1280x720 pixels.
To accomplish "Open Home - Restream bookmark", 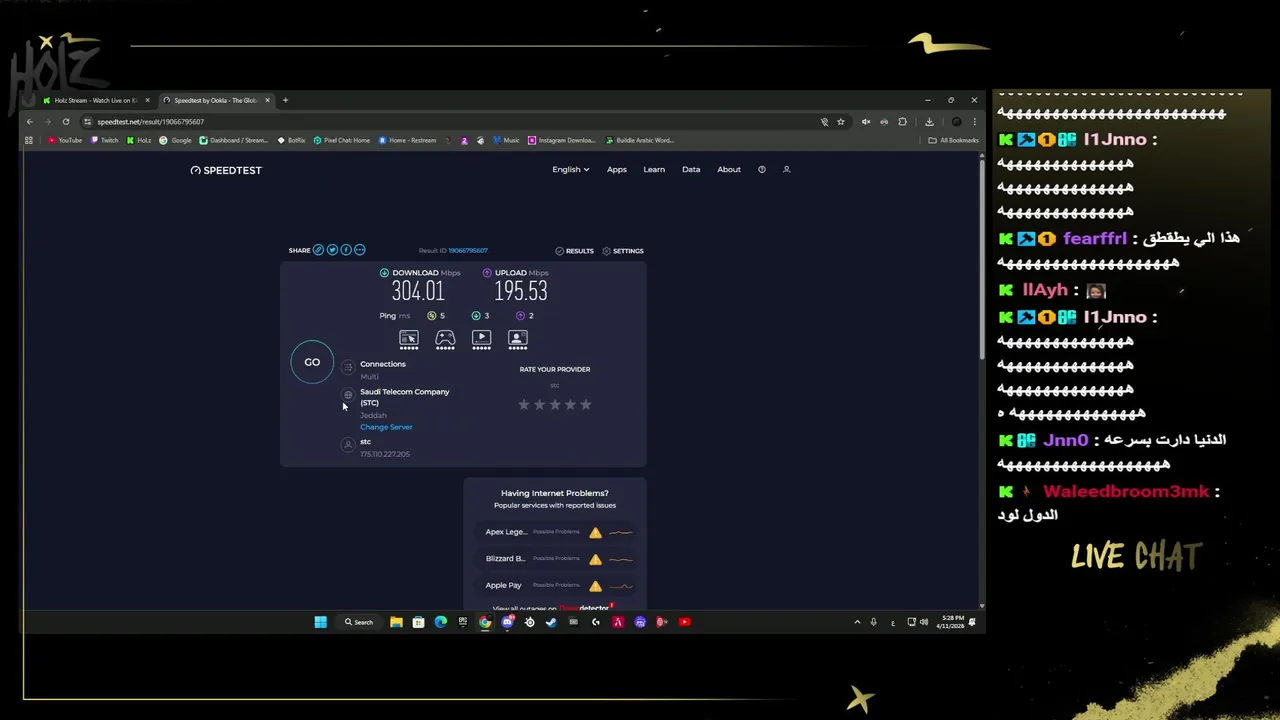I will [x=408, y=140].
